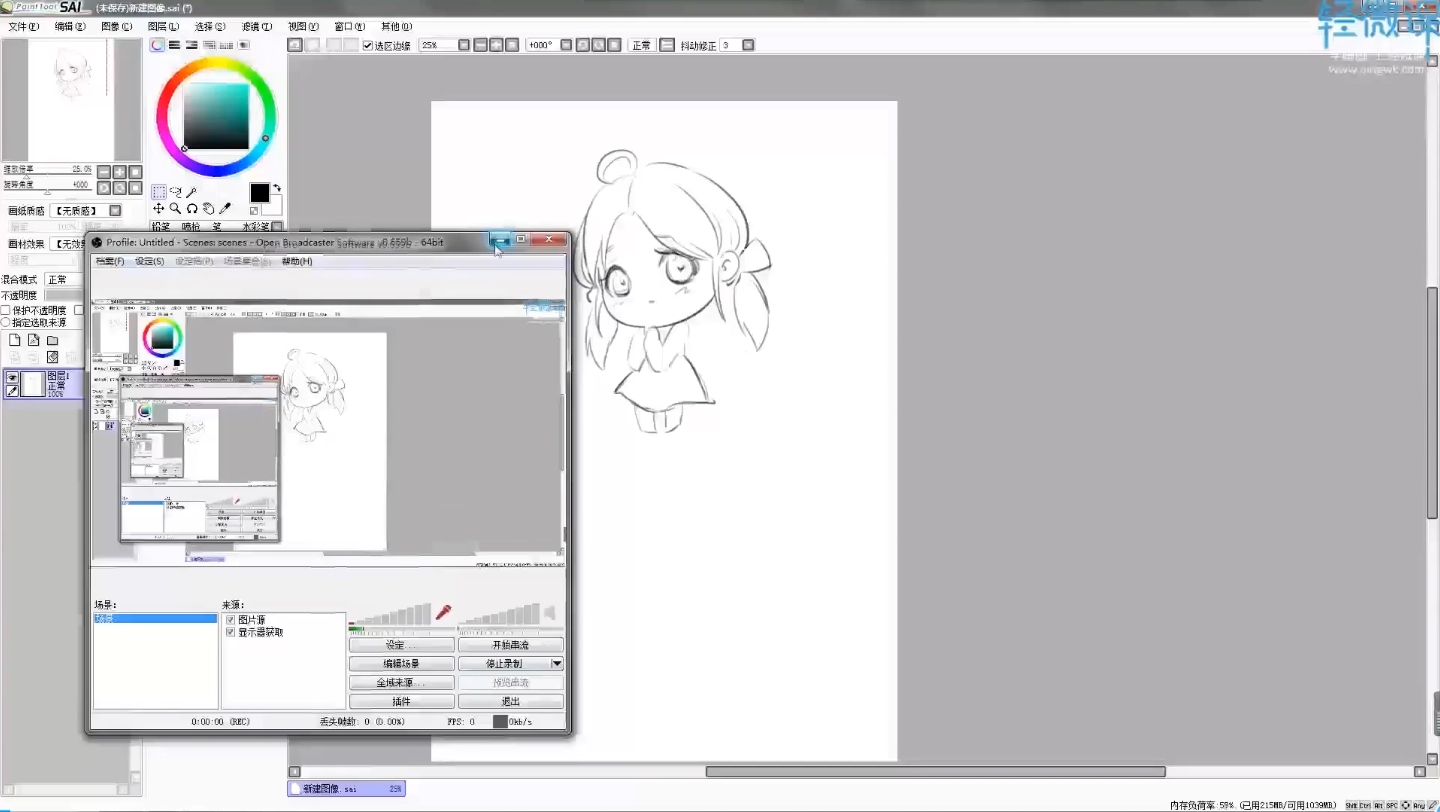This screenshot has width=1440, height=812.
Task: Flip the canvas horizontally in the toolbar
Action: click(667, 45)
